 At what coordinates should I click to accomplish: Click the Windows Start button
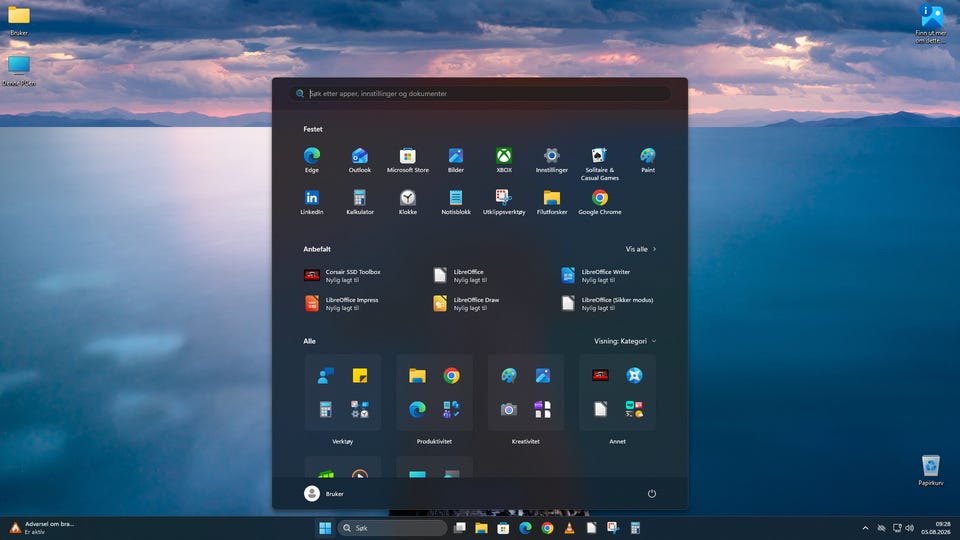pos(325,528)
